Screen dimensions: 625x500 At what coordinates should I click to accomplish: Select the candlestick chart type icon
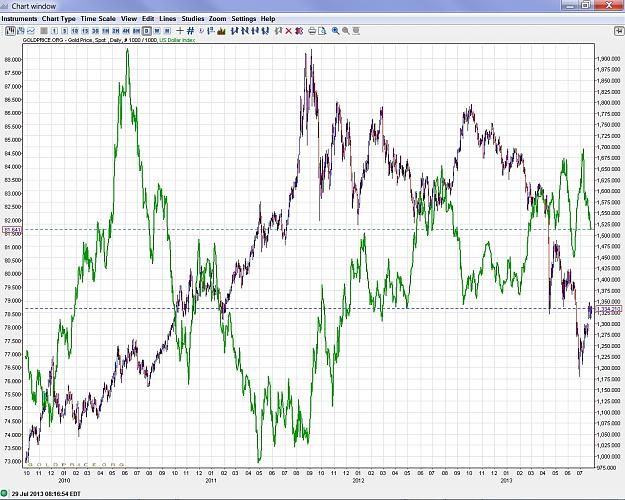(21, 31)
